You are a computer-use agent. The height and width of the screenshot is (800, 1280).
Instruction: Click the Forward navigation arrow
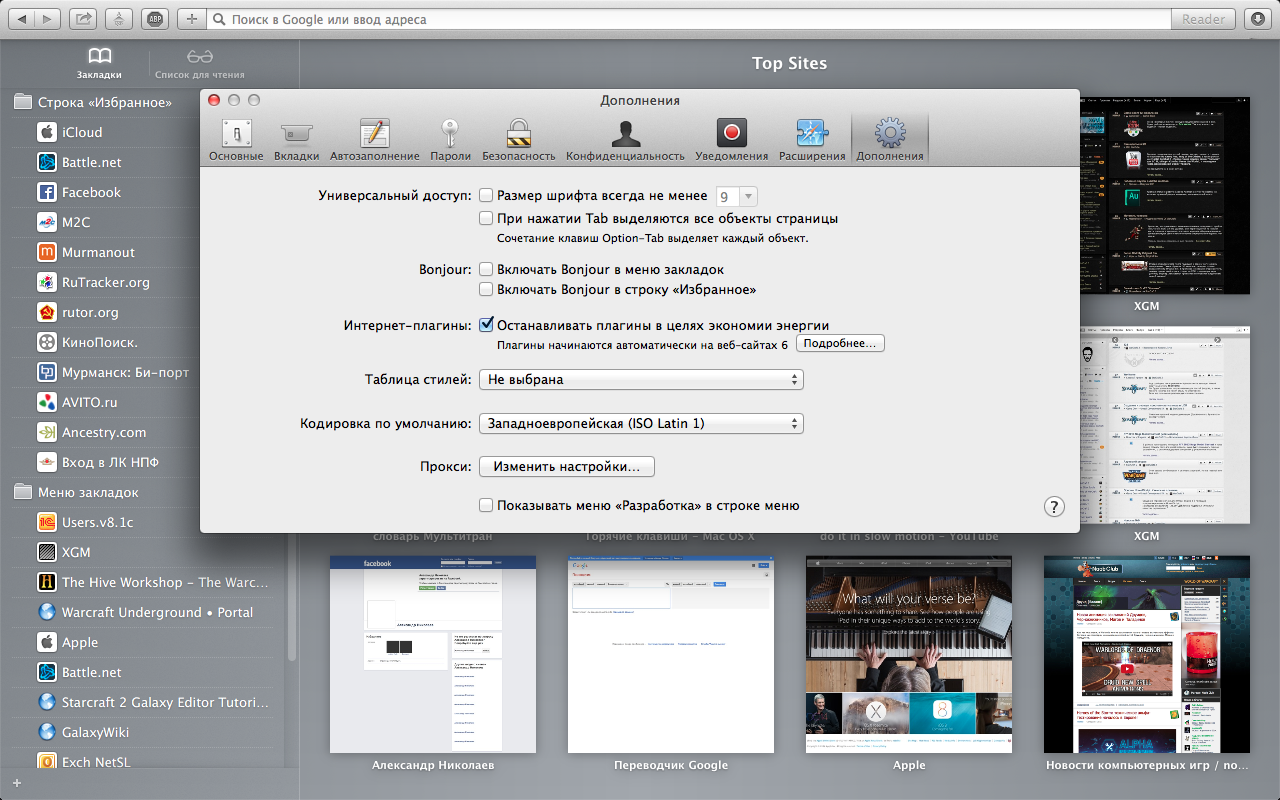(48, 19)
